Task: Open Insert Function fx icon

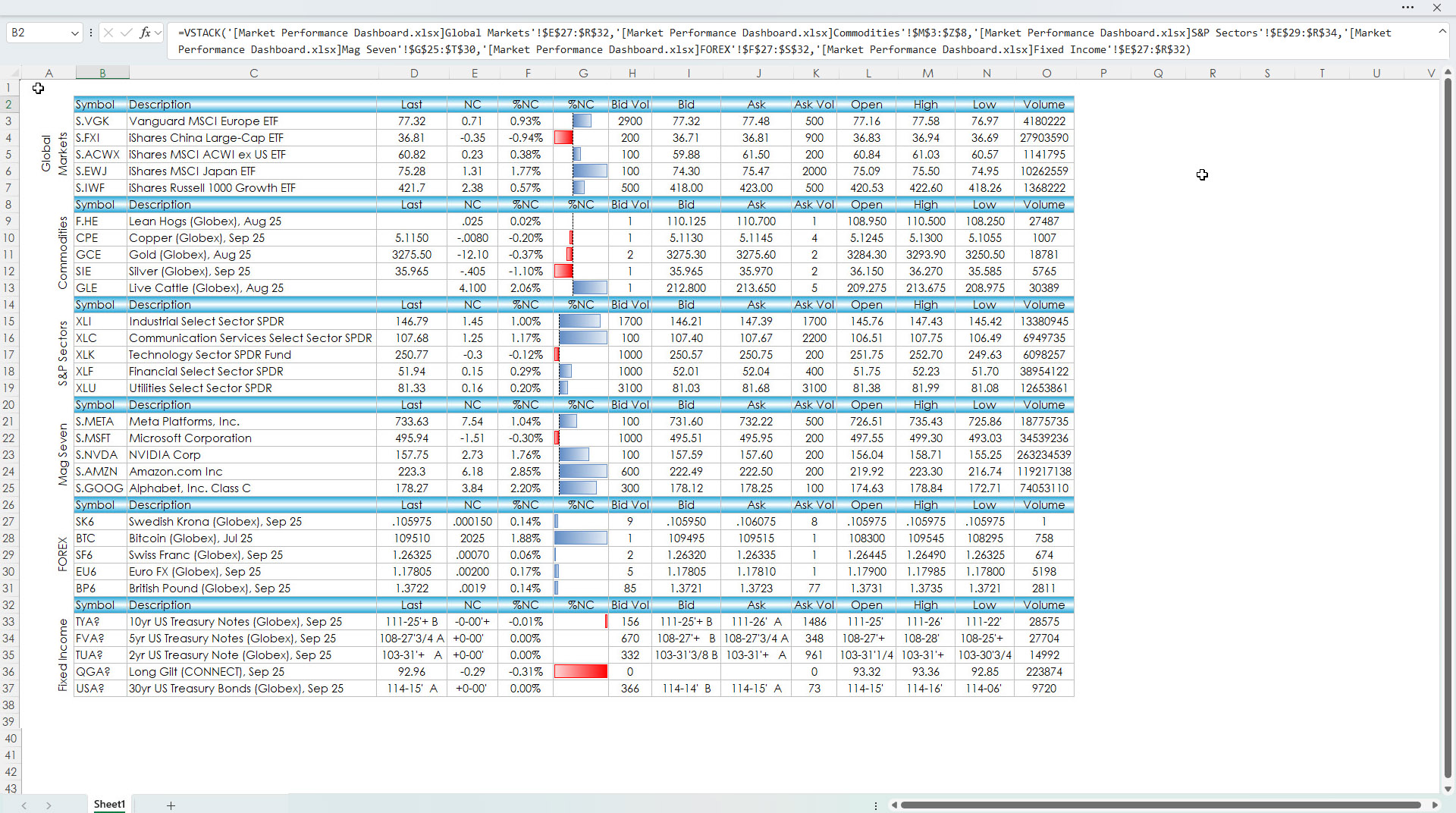Action: tap(145, 33)
